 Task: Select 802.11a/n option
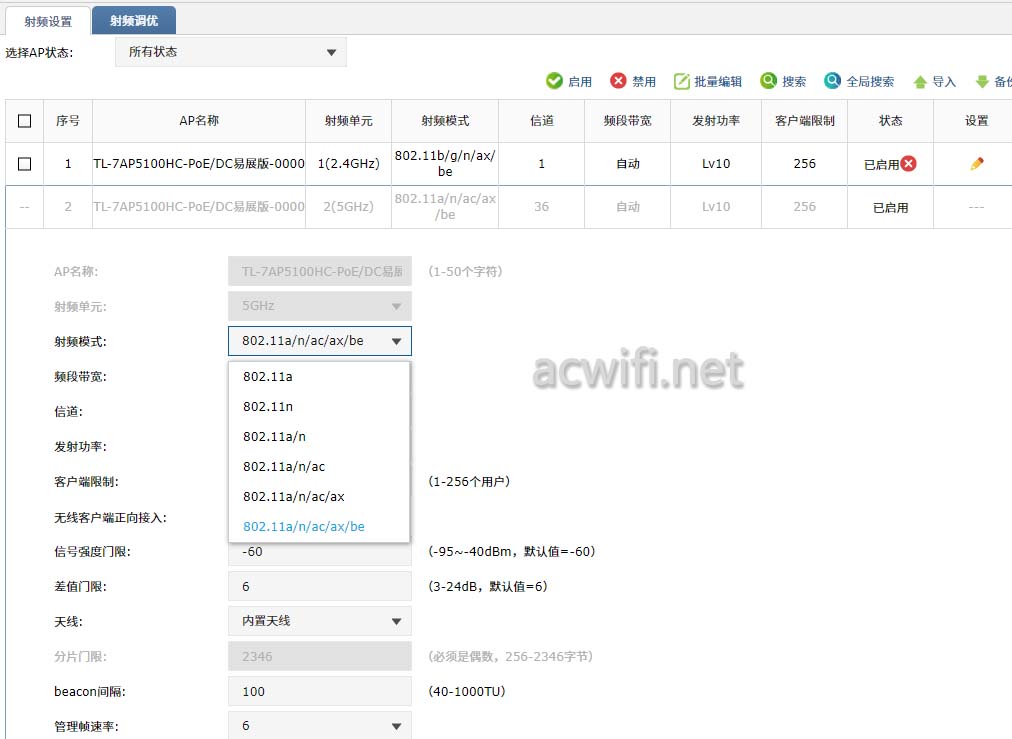point(319,436)
